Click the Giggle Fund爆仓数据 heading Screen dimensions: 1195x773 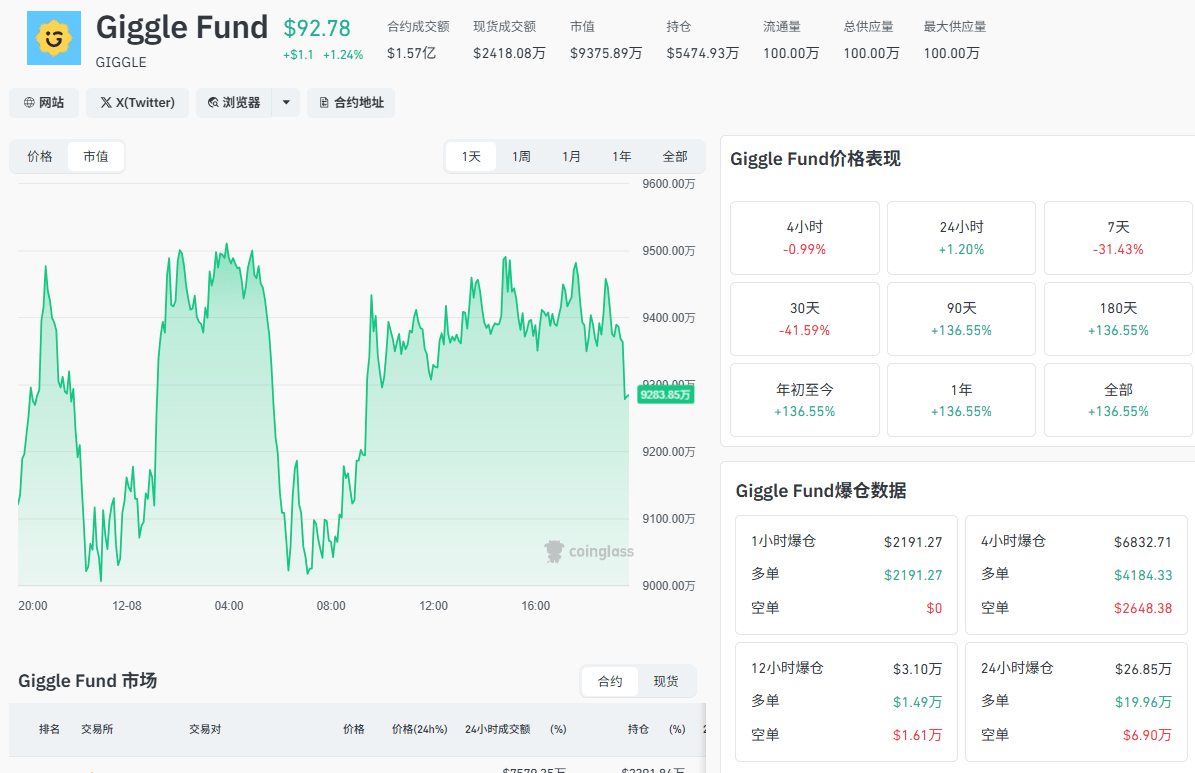[x=821, y=491]
